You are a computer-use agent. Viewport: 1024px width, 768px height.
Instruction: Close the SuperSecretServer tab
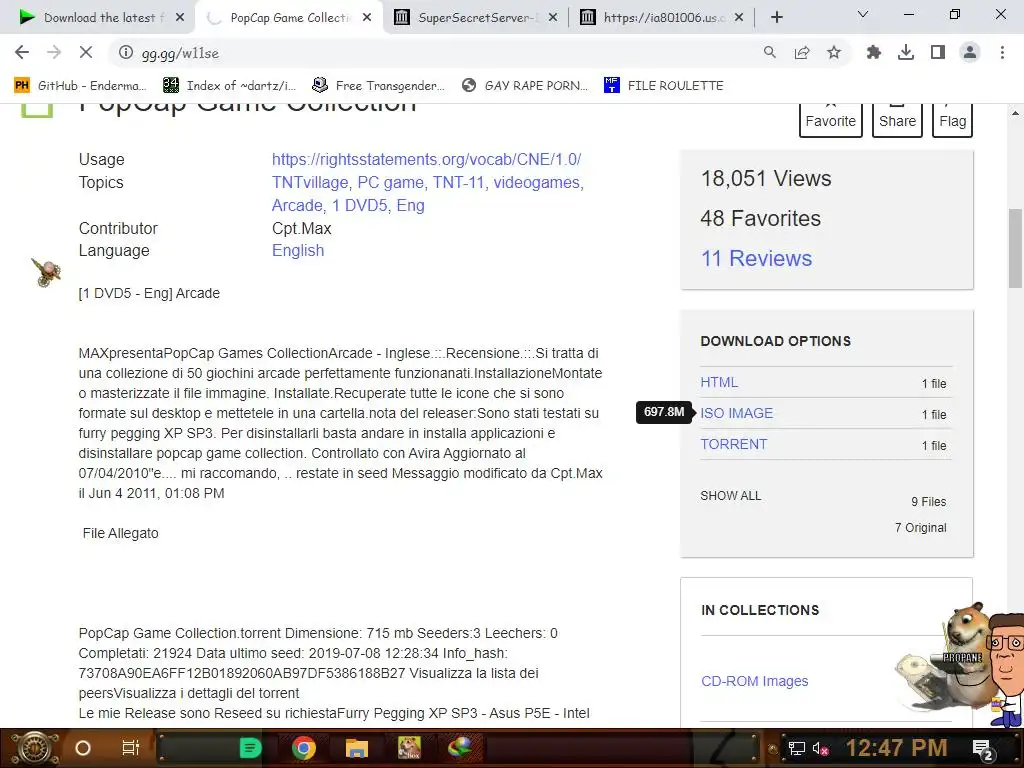pos(553,18)
